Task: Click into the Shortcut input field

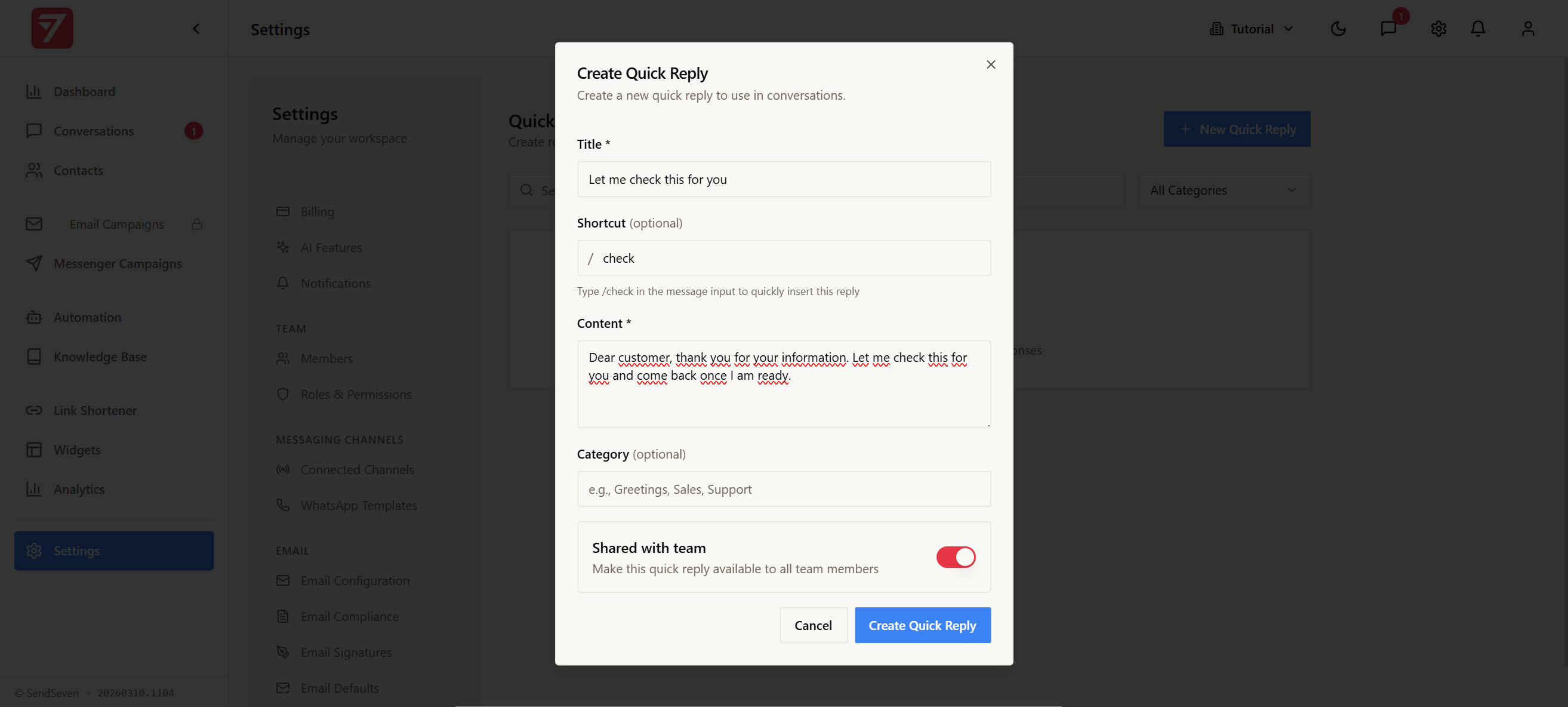Action: click(783, 258)
